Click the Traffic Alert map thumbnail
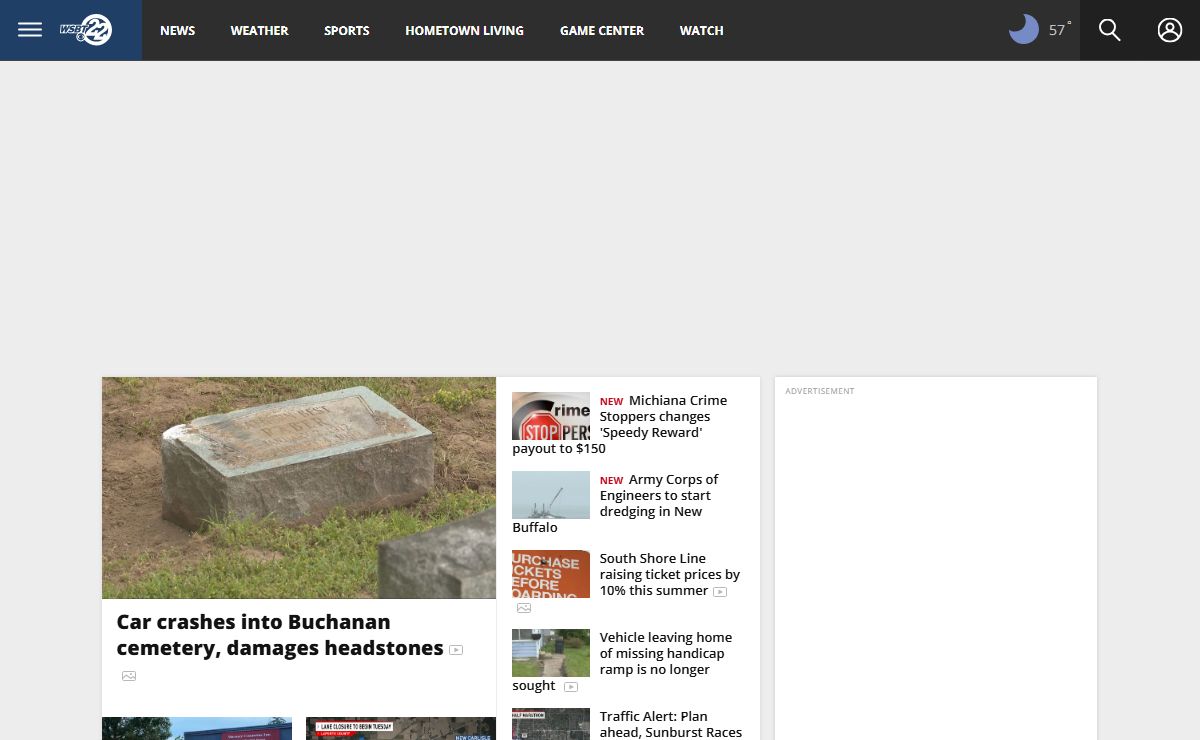Screen dimensions: 1200x740 tap(551, 724)
